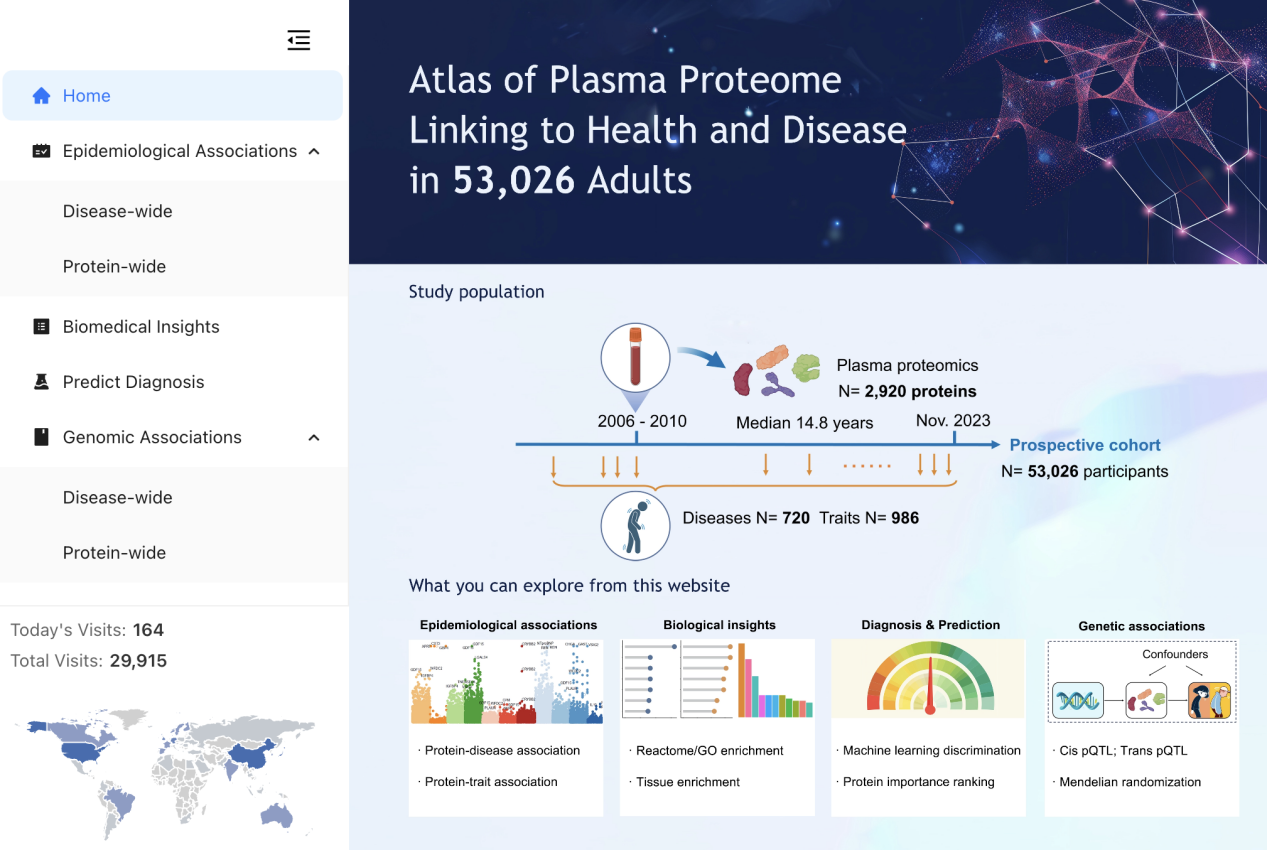This screenshot has width=1267, height=850.
Task: Click the Biomedical Insights list icon
Action: pos(41,327)
